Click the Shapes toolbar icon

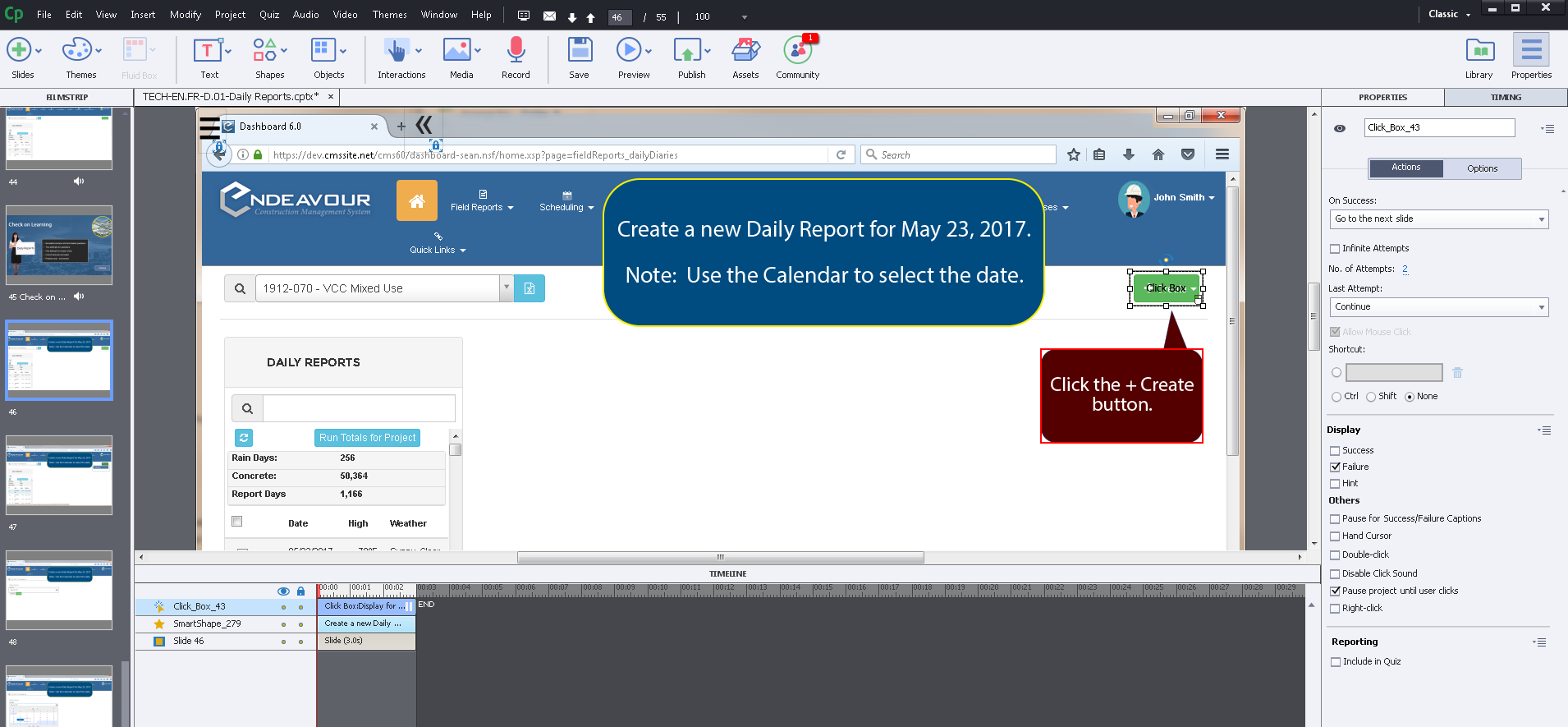coord(265,52)
